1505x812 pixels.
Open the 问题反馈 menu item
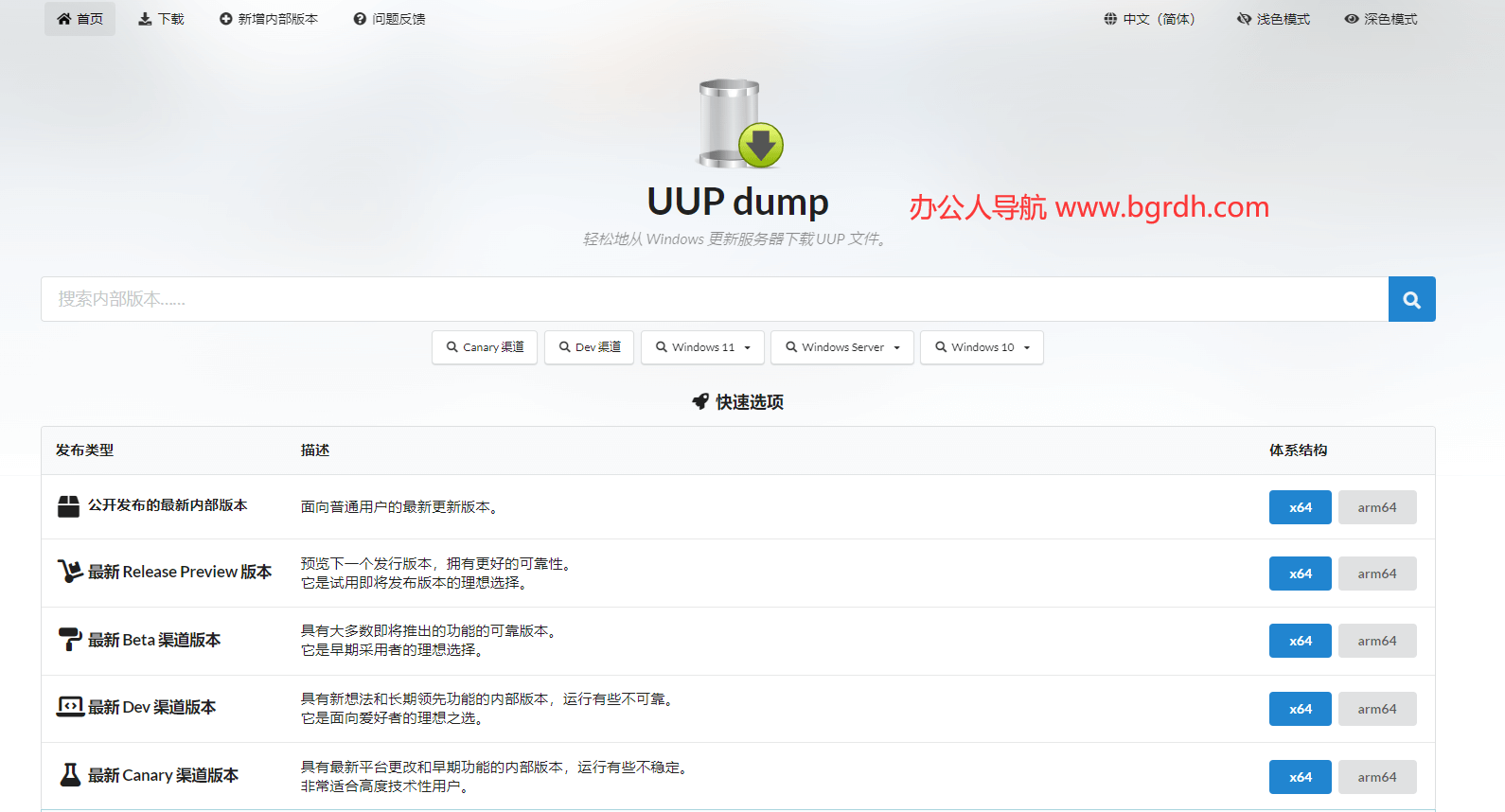389,19
